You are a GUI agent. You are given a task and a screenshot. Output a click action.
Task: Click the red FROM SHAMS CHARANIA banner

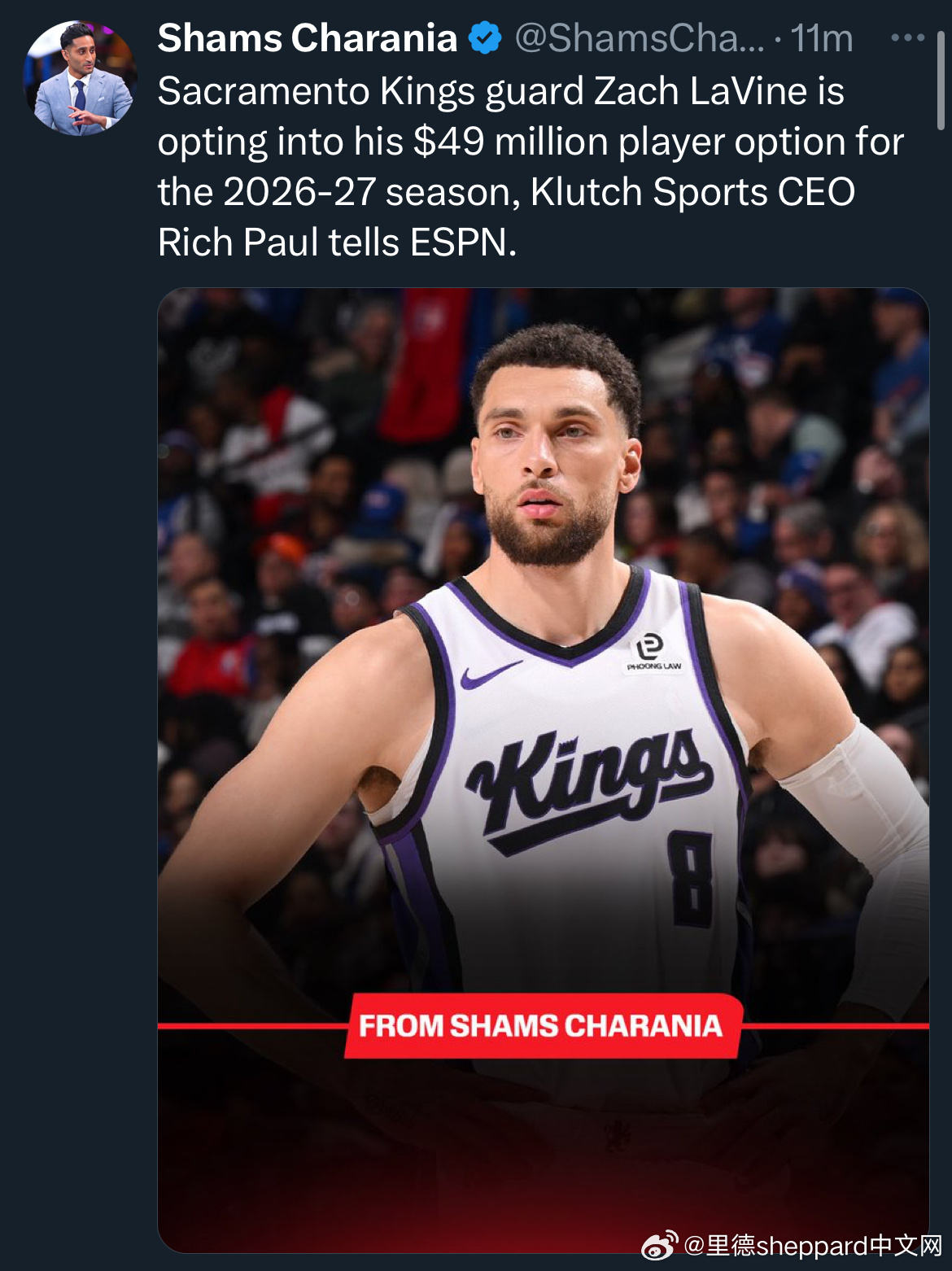click(544, 1025)
